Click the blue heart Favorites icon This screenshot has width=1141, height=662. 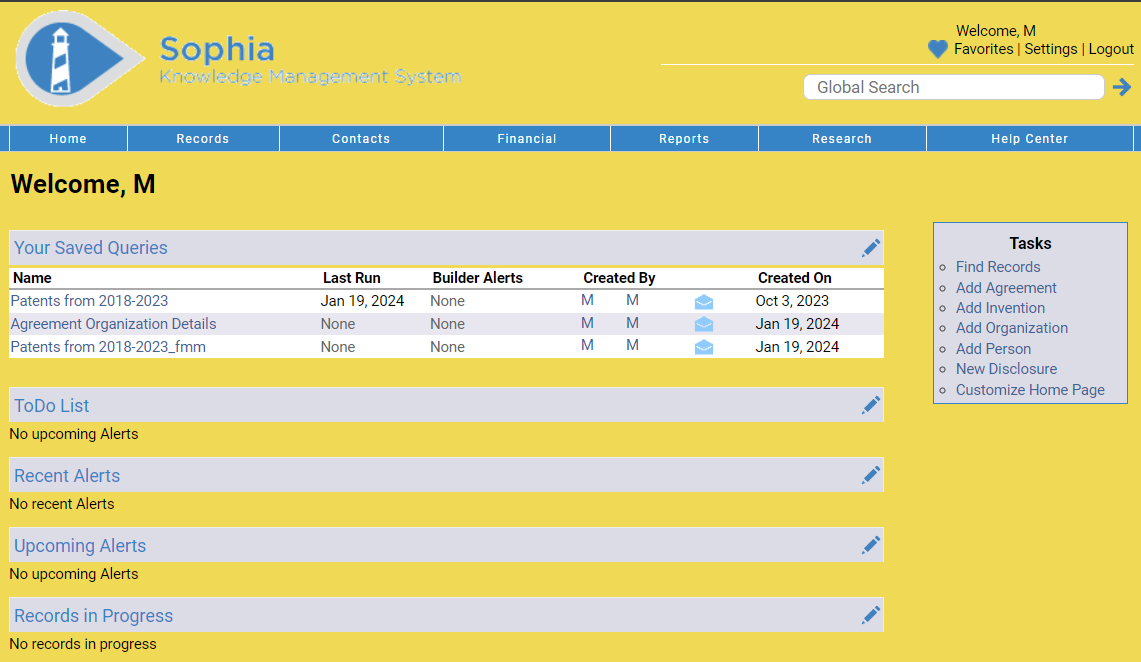click(937, 49)
